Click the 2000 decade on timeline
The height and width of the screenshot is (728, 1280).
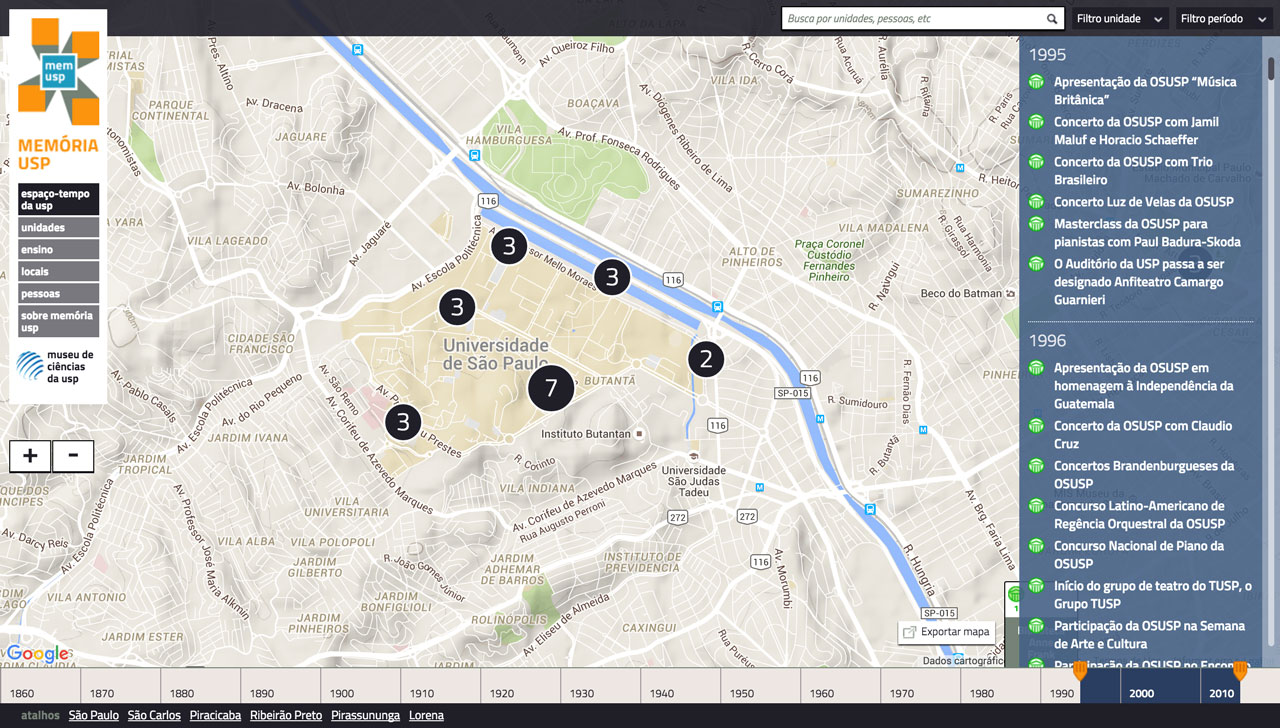[1160, 686]
